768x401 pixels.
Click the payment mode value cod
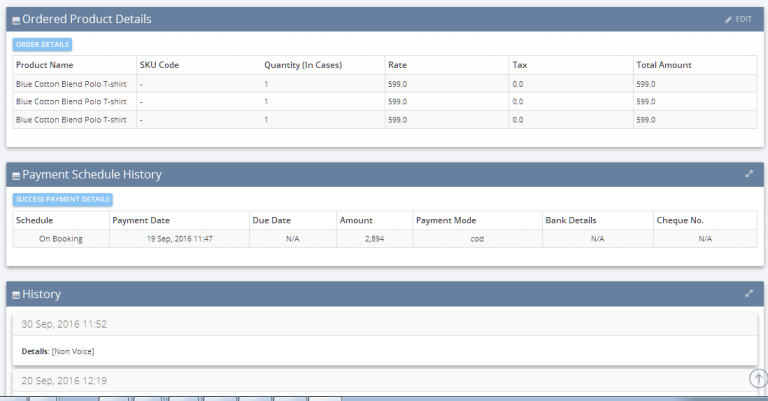point(477,239)
